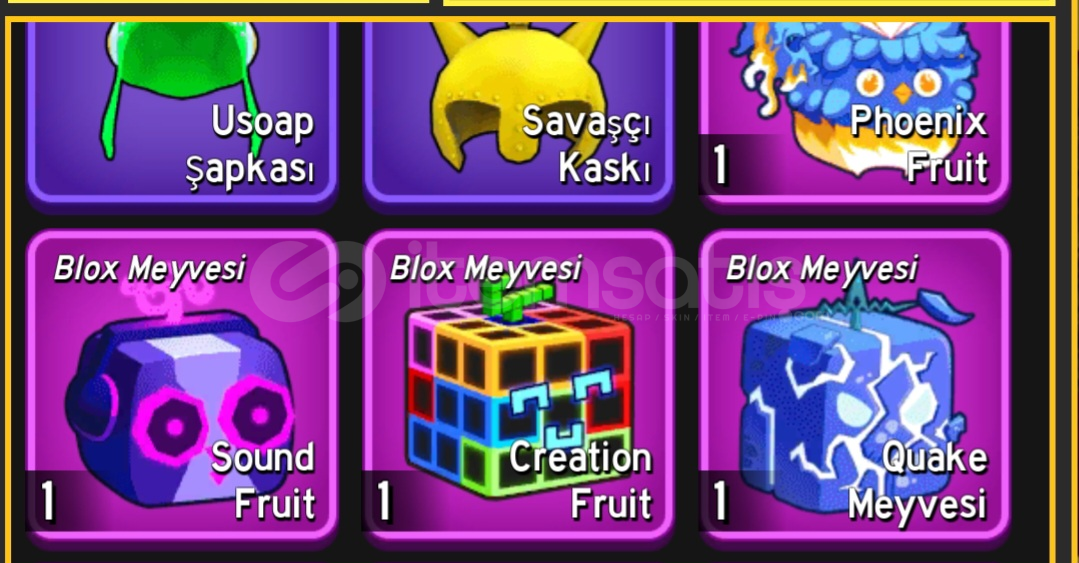Viewport: 1079px width, 563px height.
Task: Click the Phoenix Fruit quantity badge
Action: click(719, 165)
